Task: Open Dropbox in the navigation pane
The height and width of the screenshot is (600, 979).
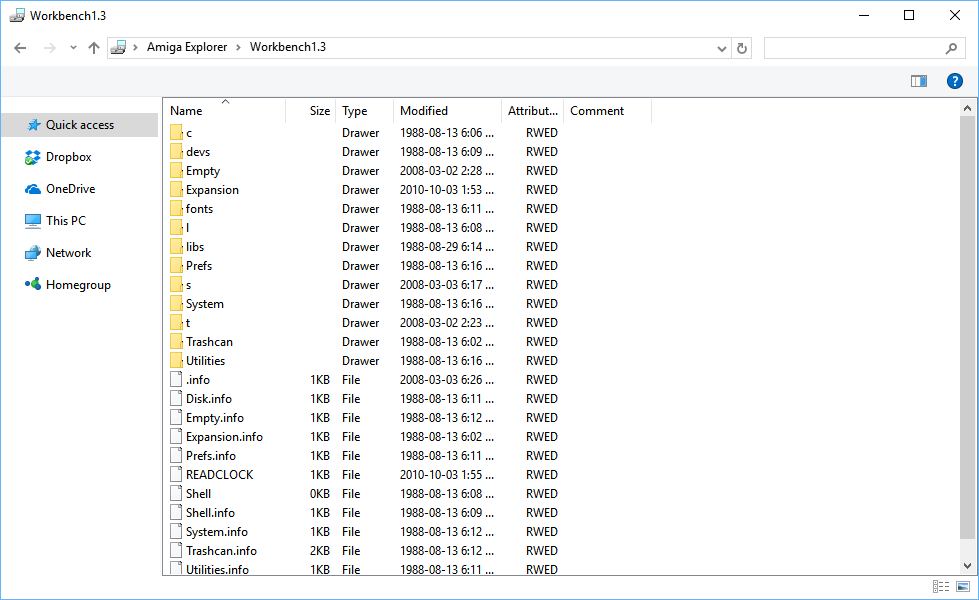Action: pos(69,157)
